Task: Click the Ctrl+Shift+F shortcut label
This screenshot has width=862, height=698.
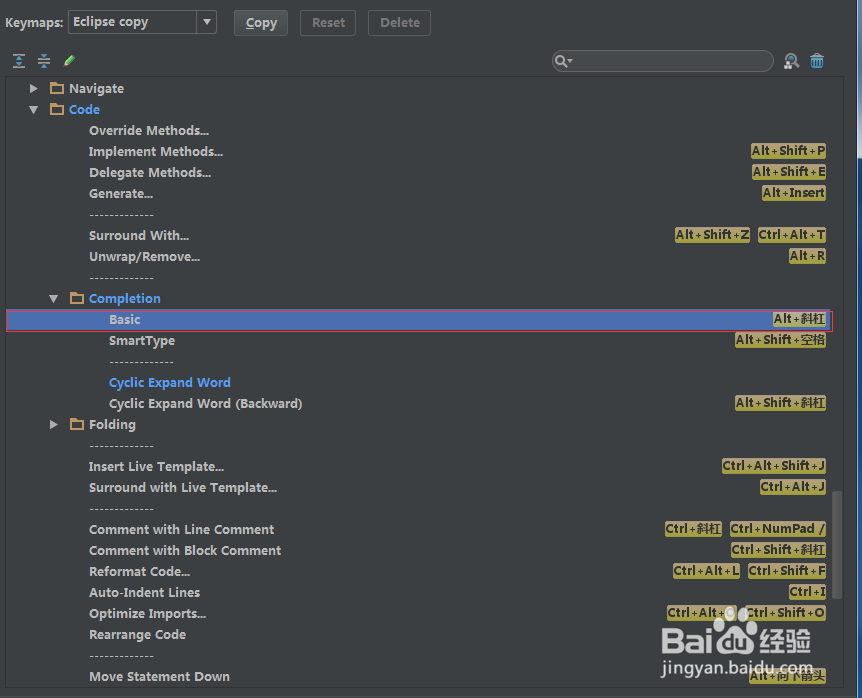Action: [x=787, y=571]
